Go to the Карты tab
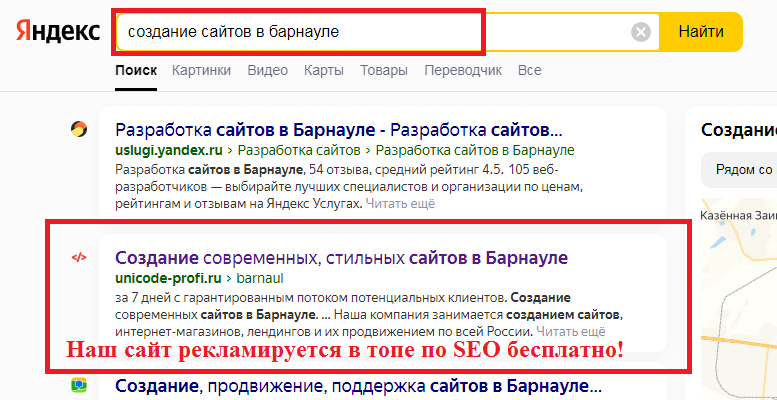This screenshot has width=777, height=400. [x=324, y=70]
